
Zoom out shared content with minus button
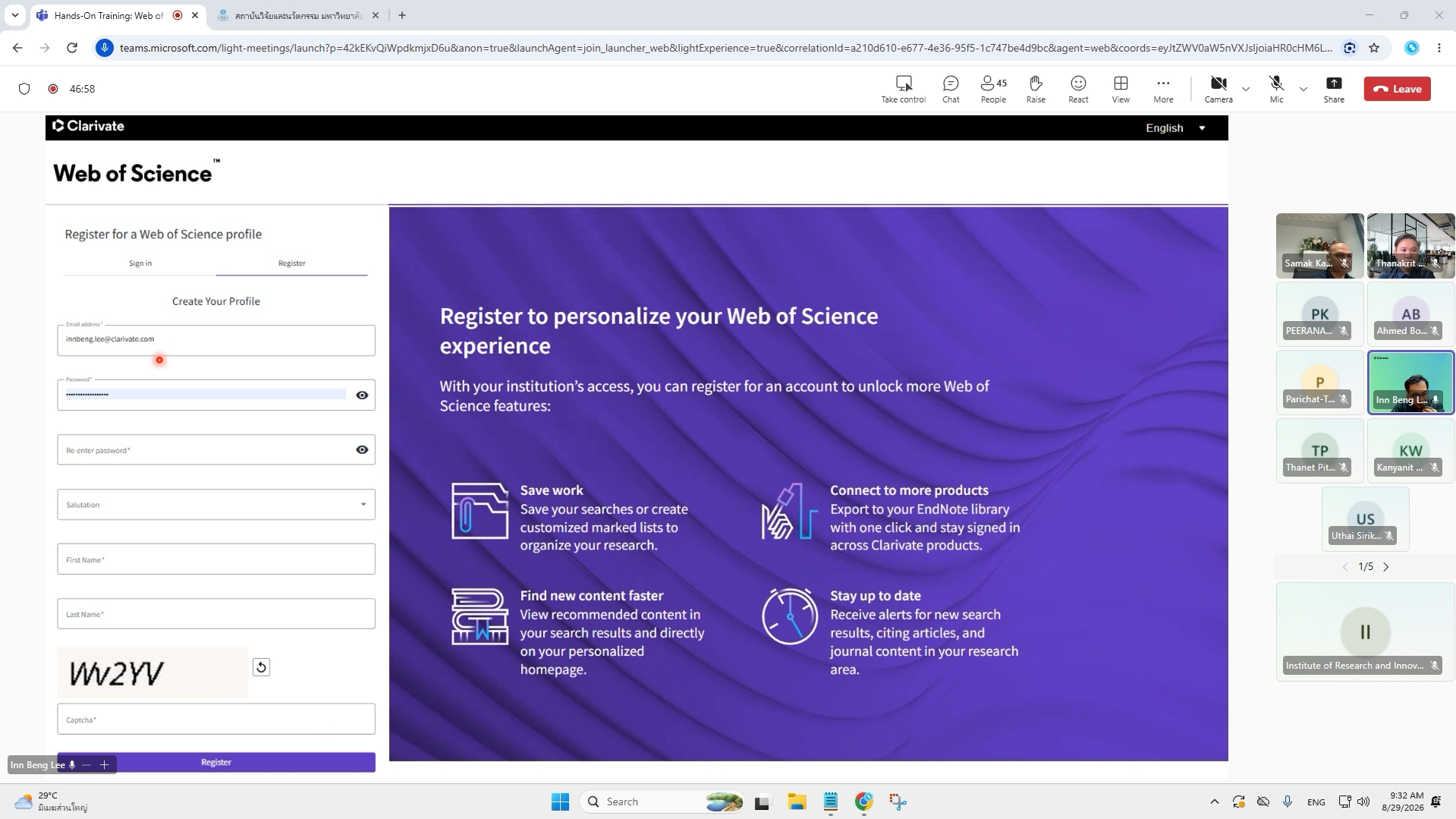click(x=86, y=764)
